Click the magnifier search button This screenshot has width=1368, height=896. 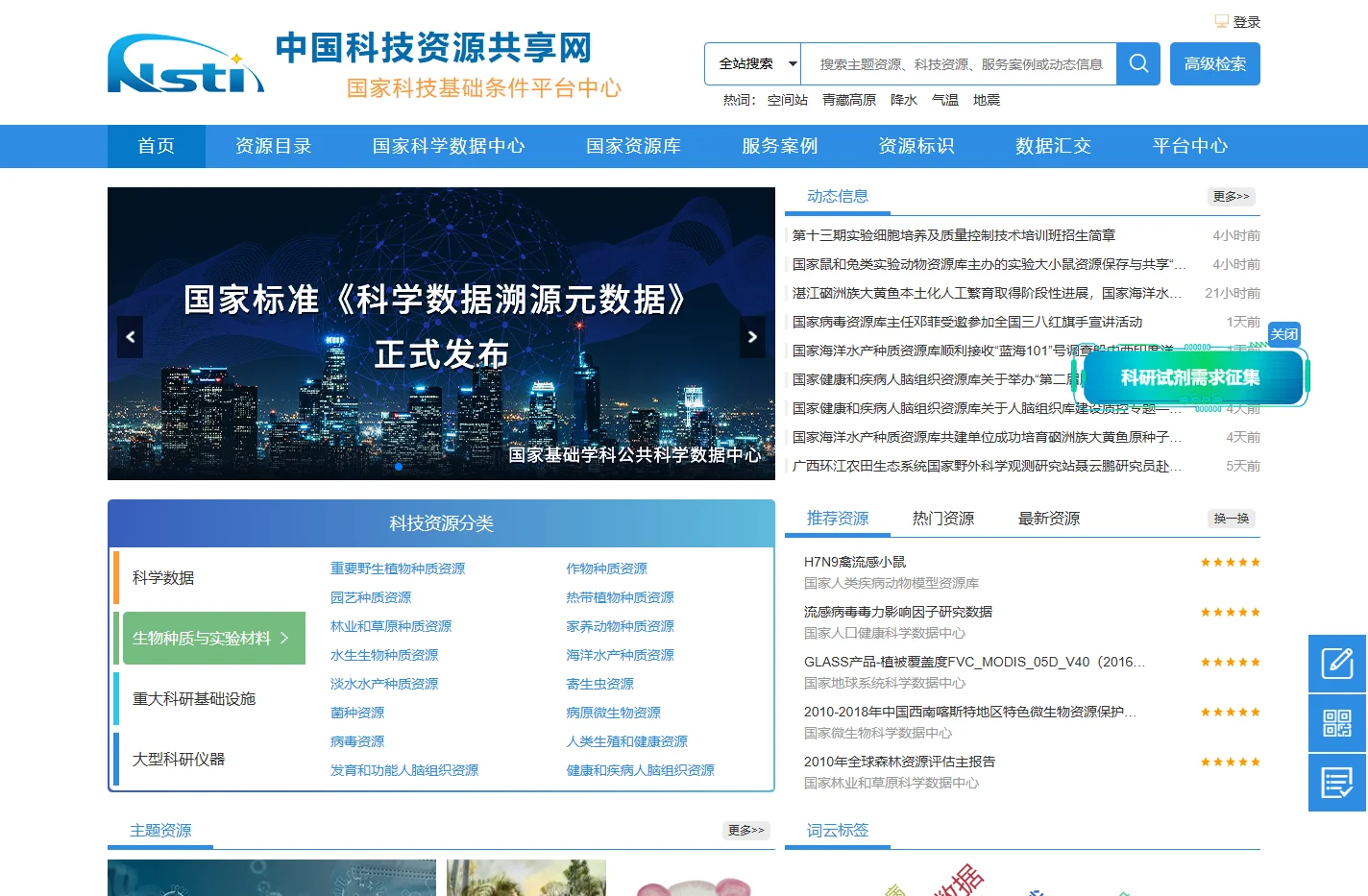tap(1138, 64)
